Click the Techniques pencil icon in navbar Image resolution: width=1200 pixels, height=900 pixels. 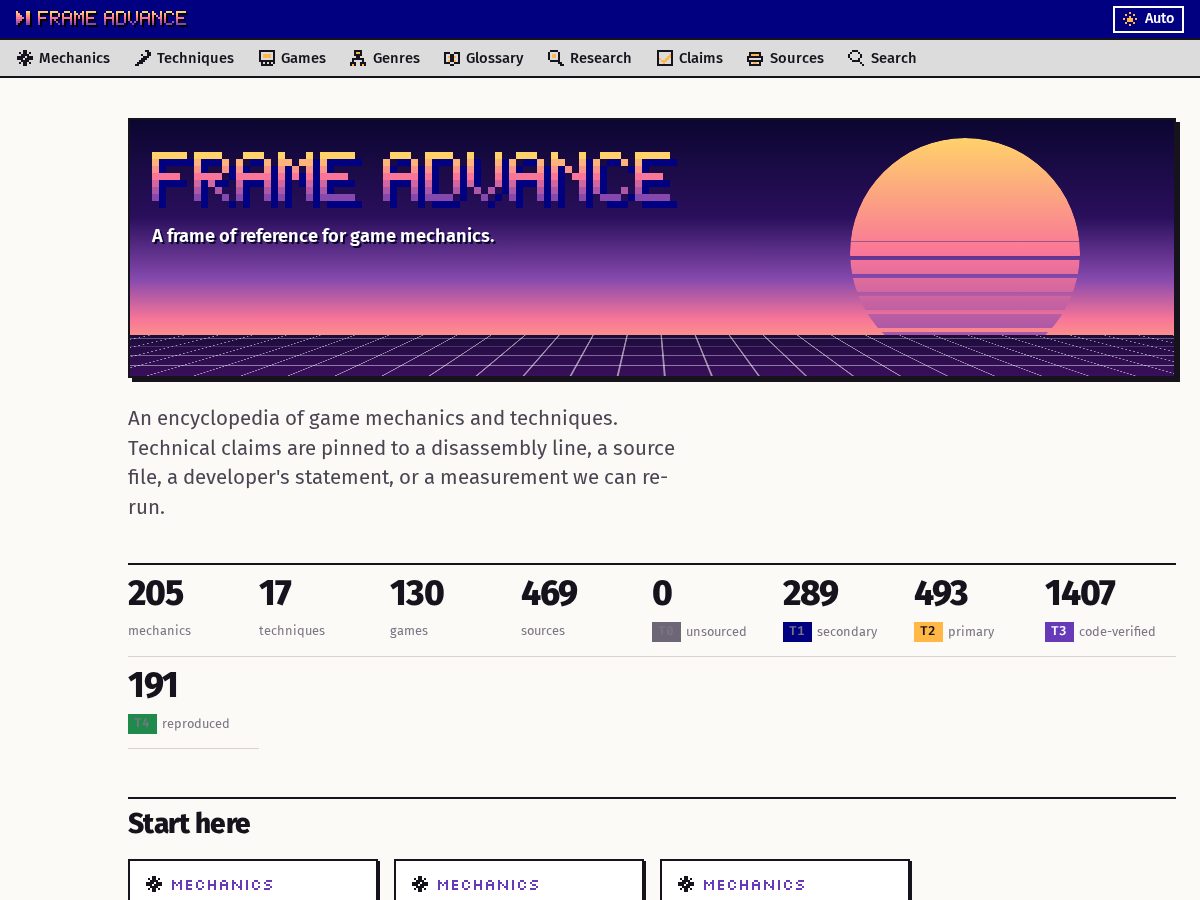pos(143,58)
